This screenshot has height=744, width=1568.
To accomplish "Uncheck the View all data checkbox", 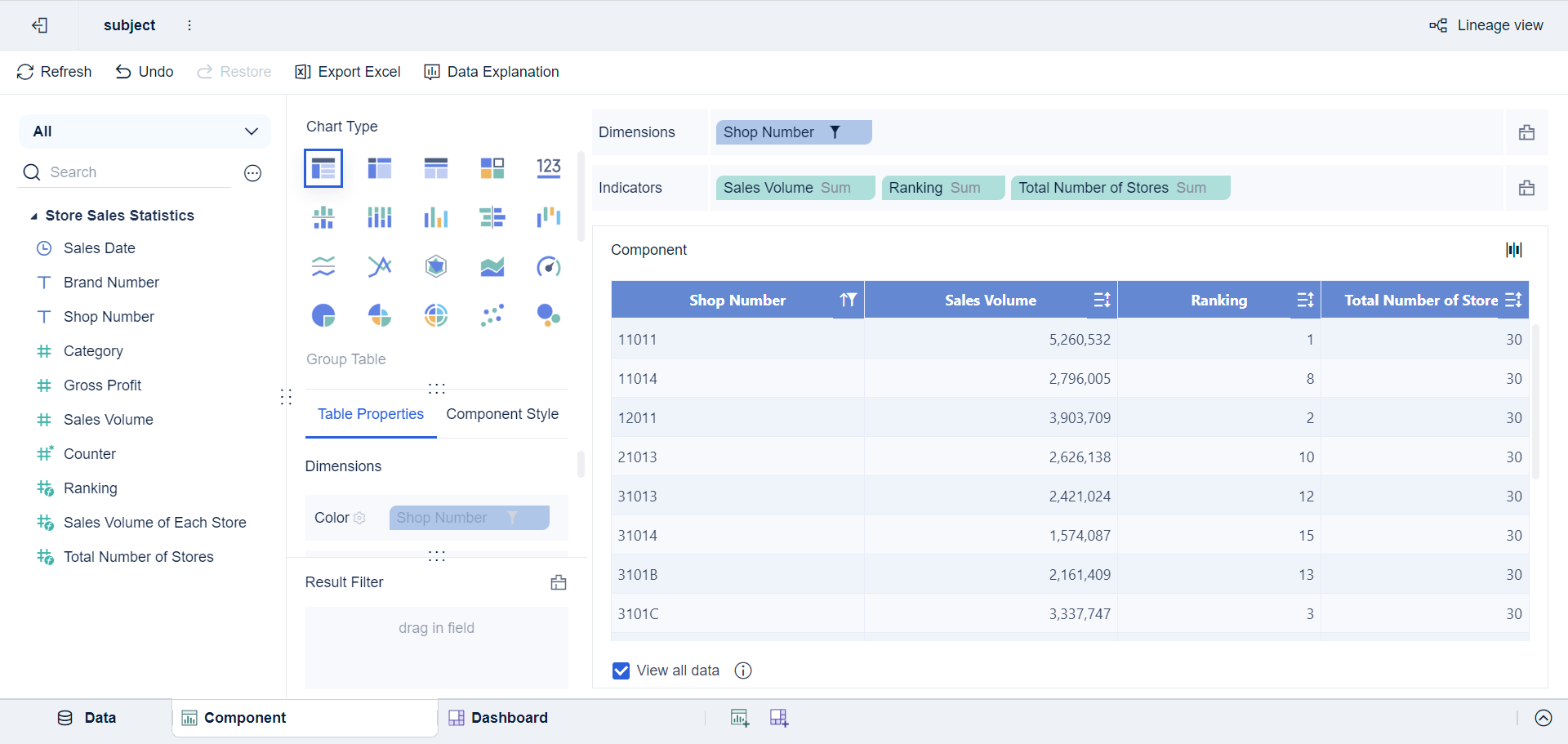I will coord(621,670).
